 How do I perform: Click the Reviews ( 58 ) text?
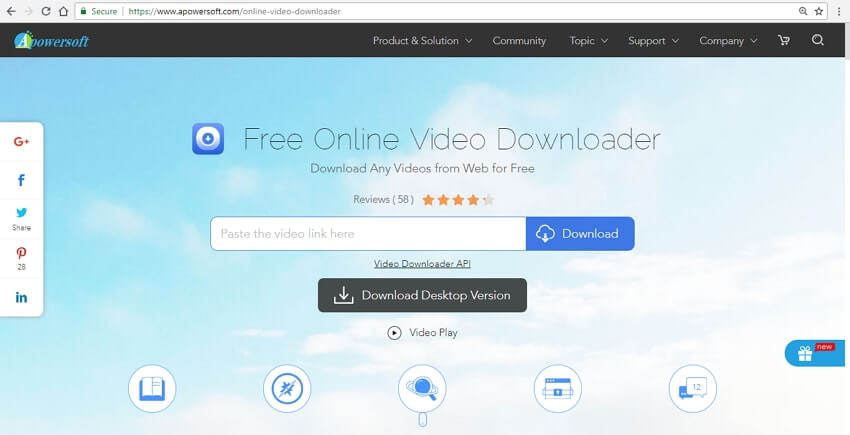[383, 200]
